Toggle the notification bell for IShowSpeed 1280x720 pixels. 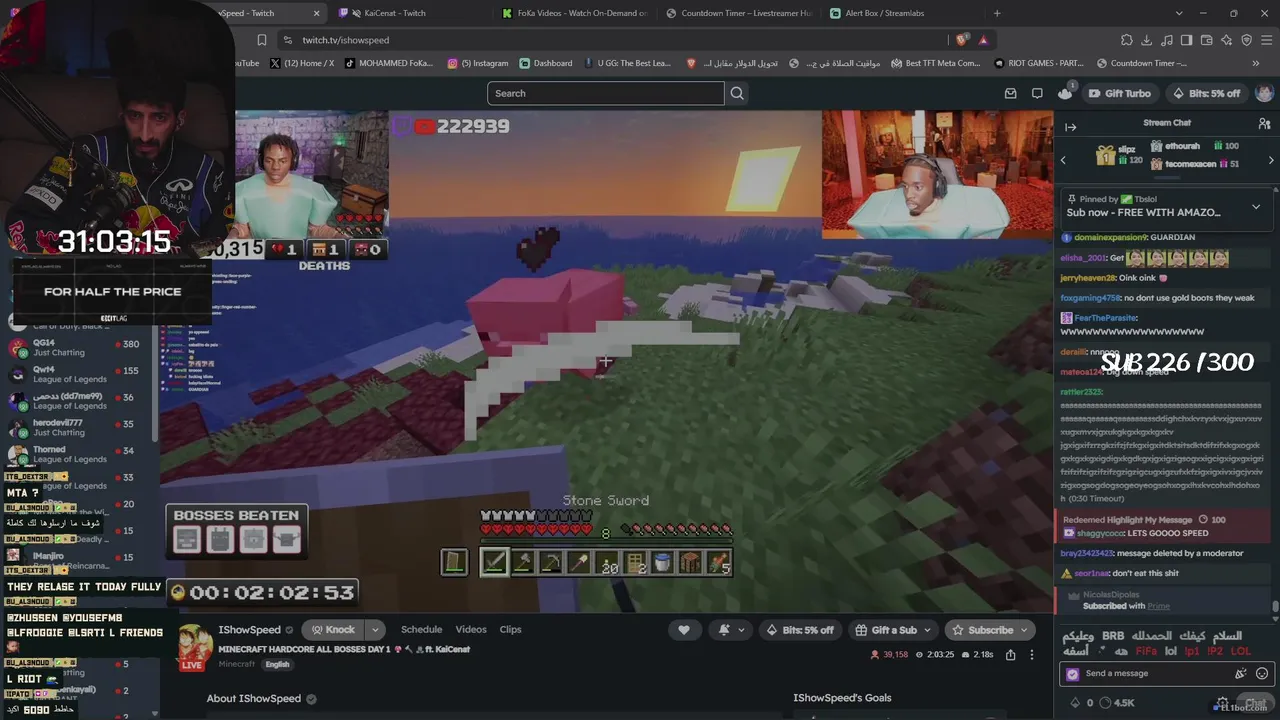click(729, 630)
